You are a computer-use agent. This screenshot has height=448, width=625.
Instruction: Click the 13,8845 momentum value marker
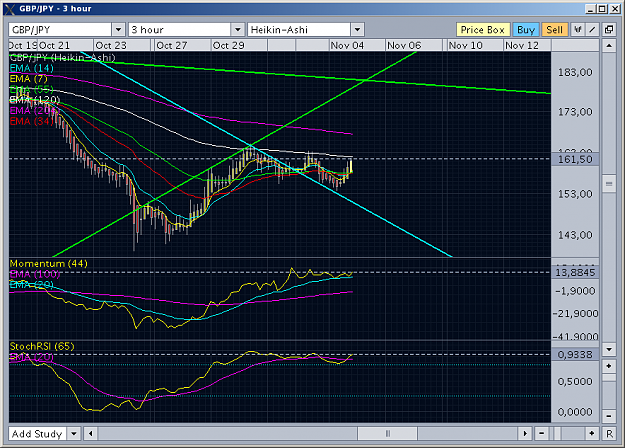pyautogui.click(x=575, y=273)
